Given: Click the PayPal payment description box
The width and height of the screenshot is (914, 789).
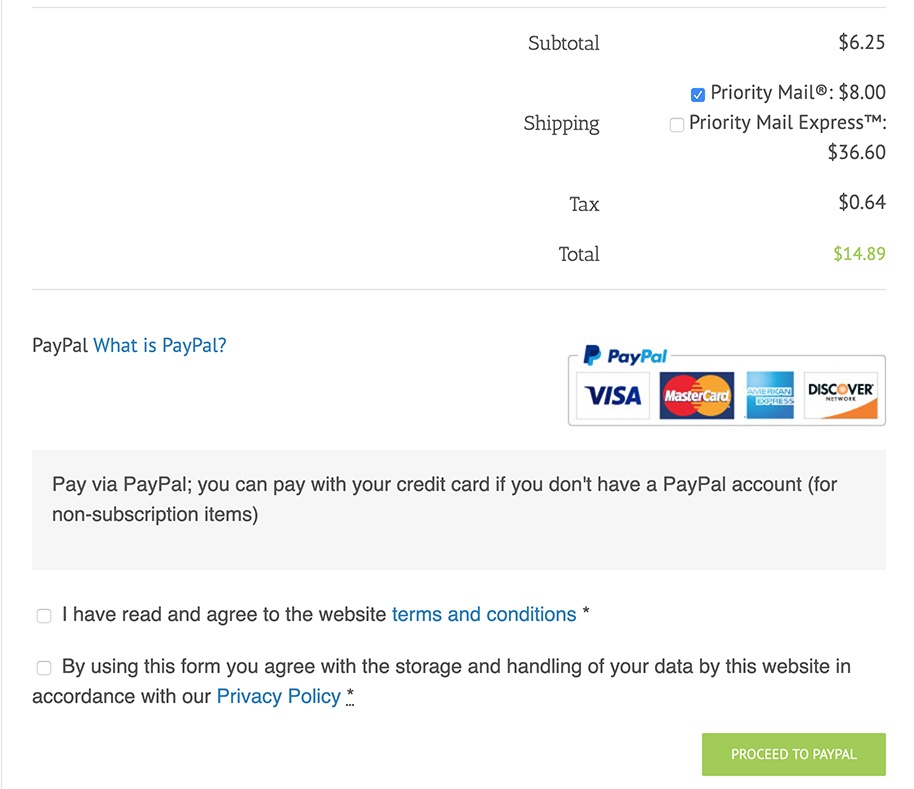Looking at the screenshot, I should pos(459,510).
